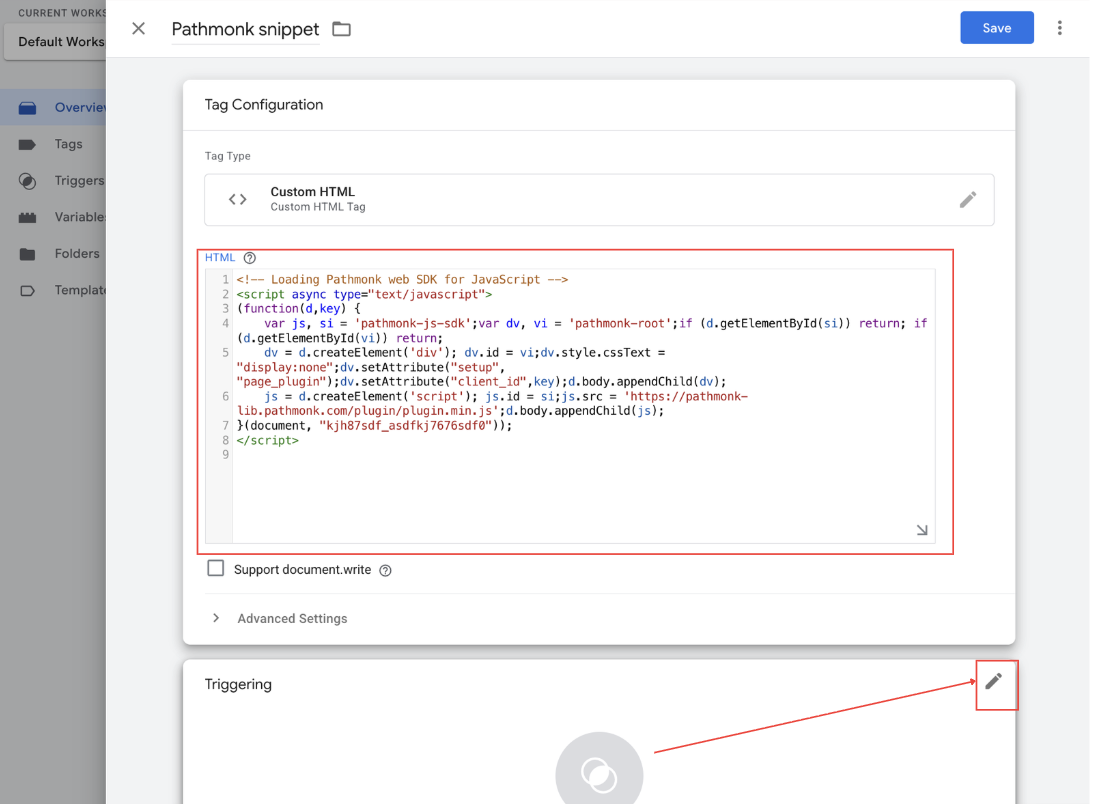Screen dimensions: 1094x804
Task: Click the folder icon next to the tag name
Action: point(341,29)
